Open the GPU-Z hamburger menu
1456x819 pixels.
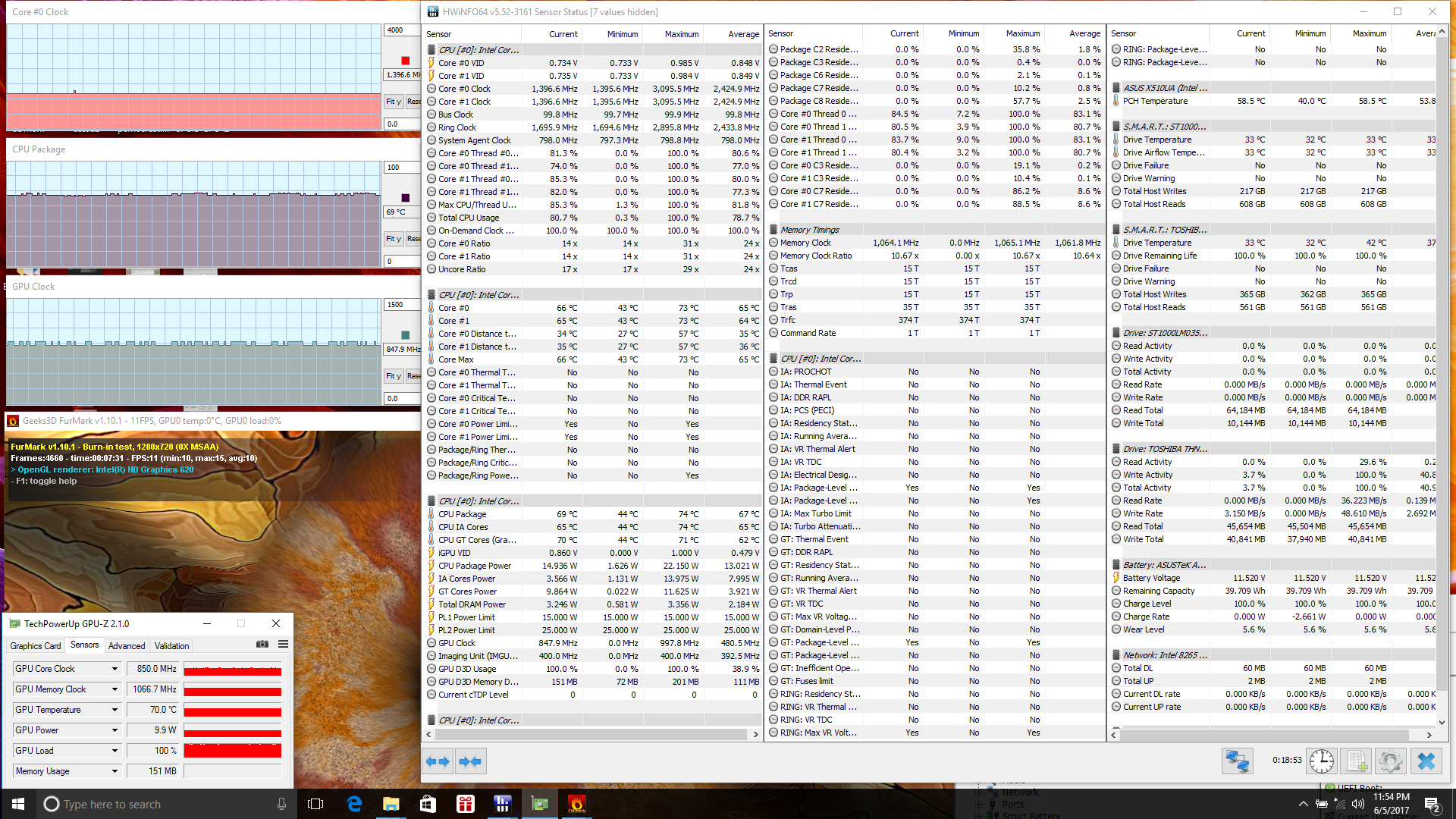coord(283,645)
